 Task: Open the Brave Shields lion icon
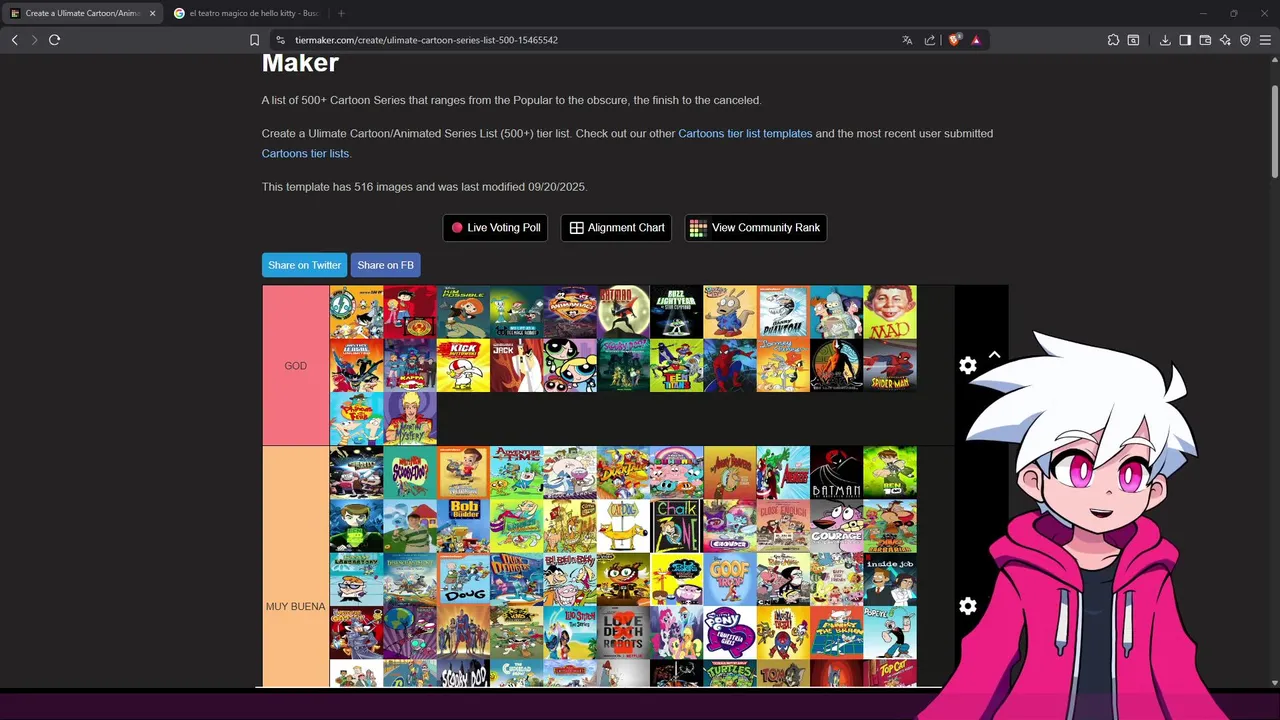[955, 40]
